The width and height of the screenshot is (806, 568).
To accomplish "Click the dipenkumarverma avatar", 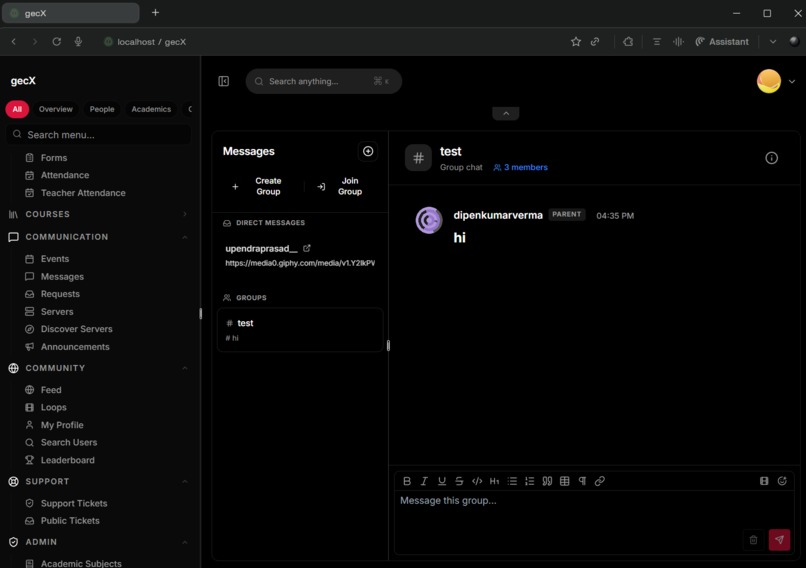I will click(x=429, y=221).
